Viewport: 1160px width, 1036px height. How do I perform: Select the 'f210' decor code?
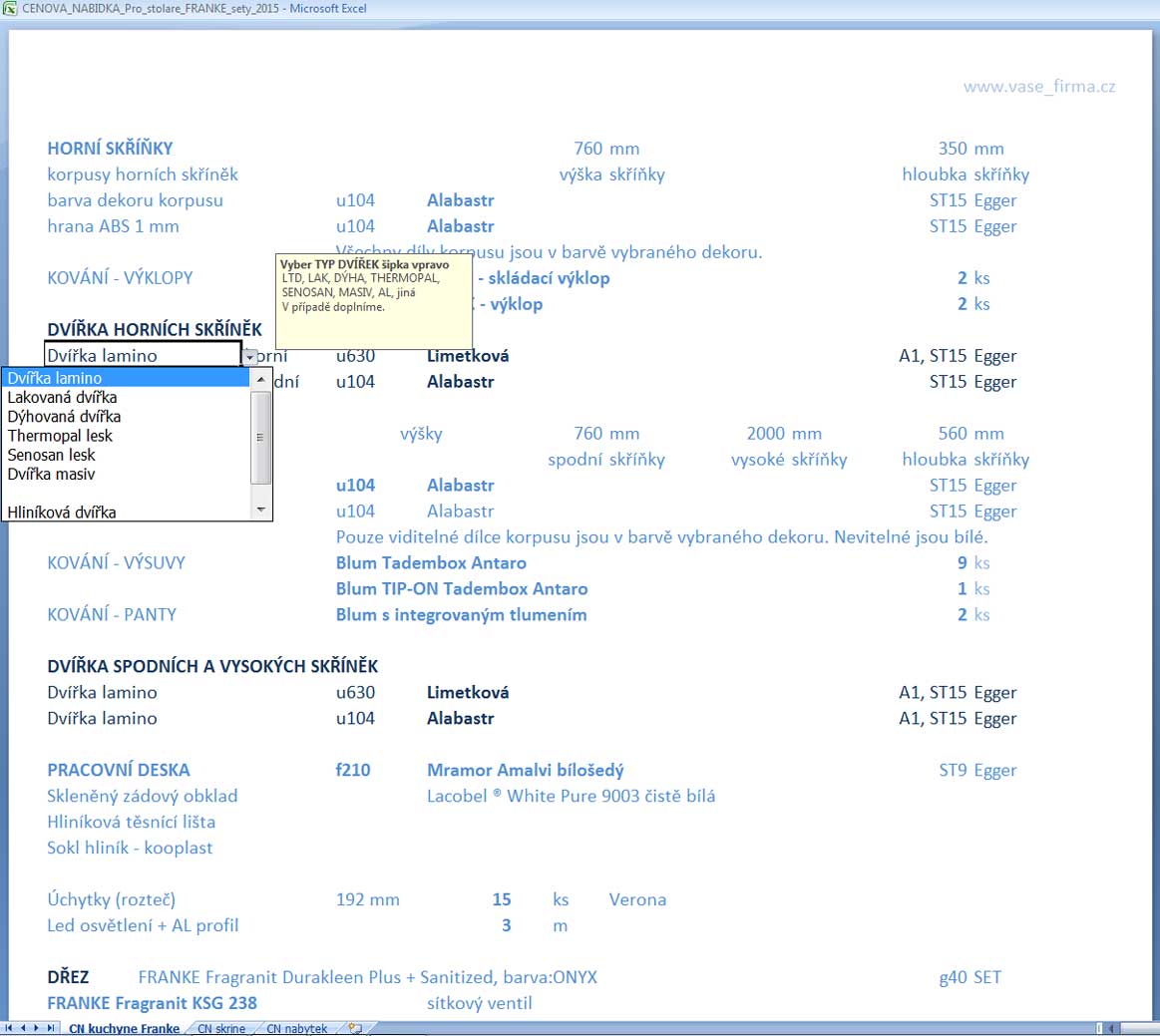pyautogui.click(x=353, y=770)
